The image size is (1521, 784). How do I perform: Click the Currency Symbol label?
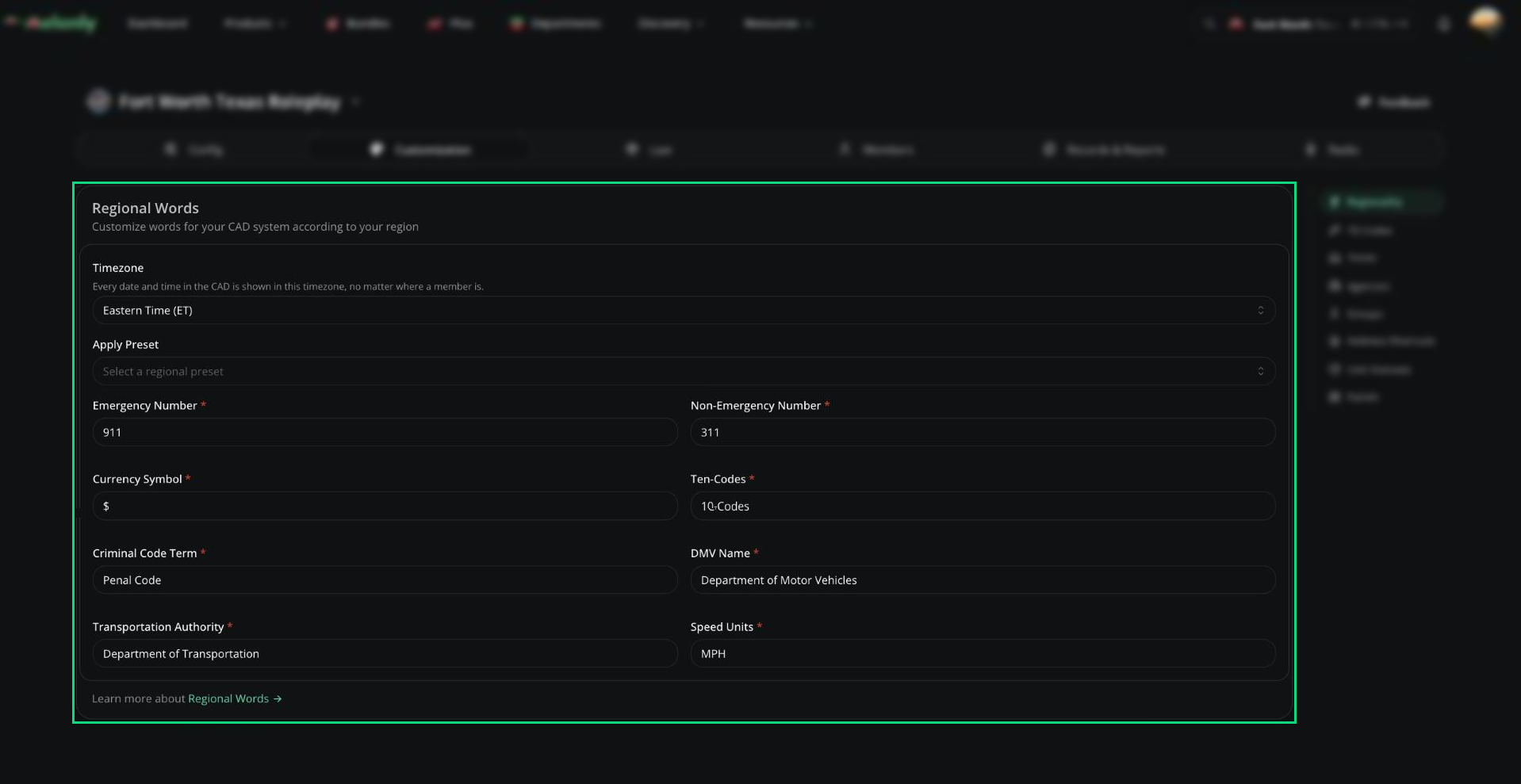click(x=137, y=479)
